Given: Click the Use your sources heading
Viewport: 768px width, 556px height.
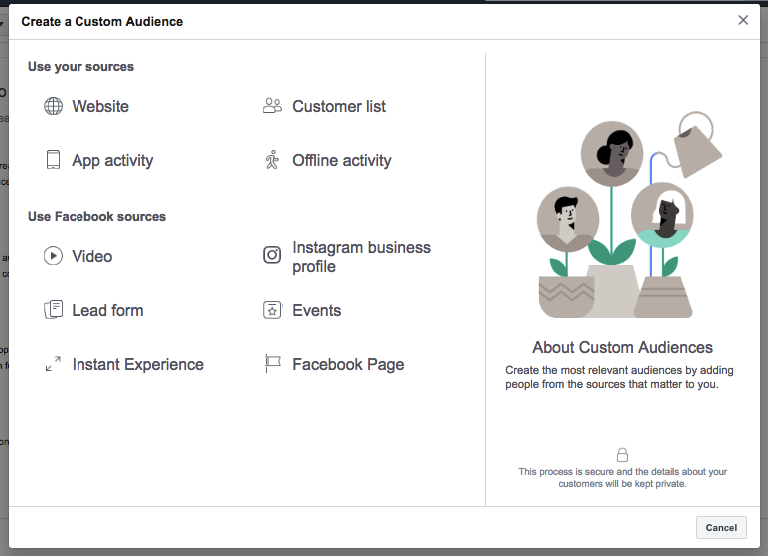Looking at the screenshot, I should pyautogui.click(x=81, y=67).
